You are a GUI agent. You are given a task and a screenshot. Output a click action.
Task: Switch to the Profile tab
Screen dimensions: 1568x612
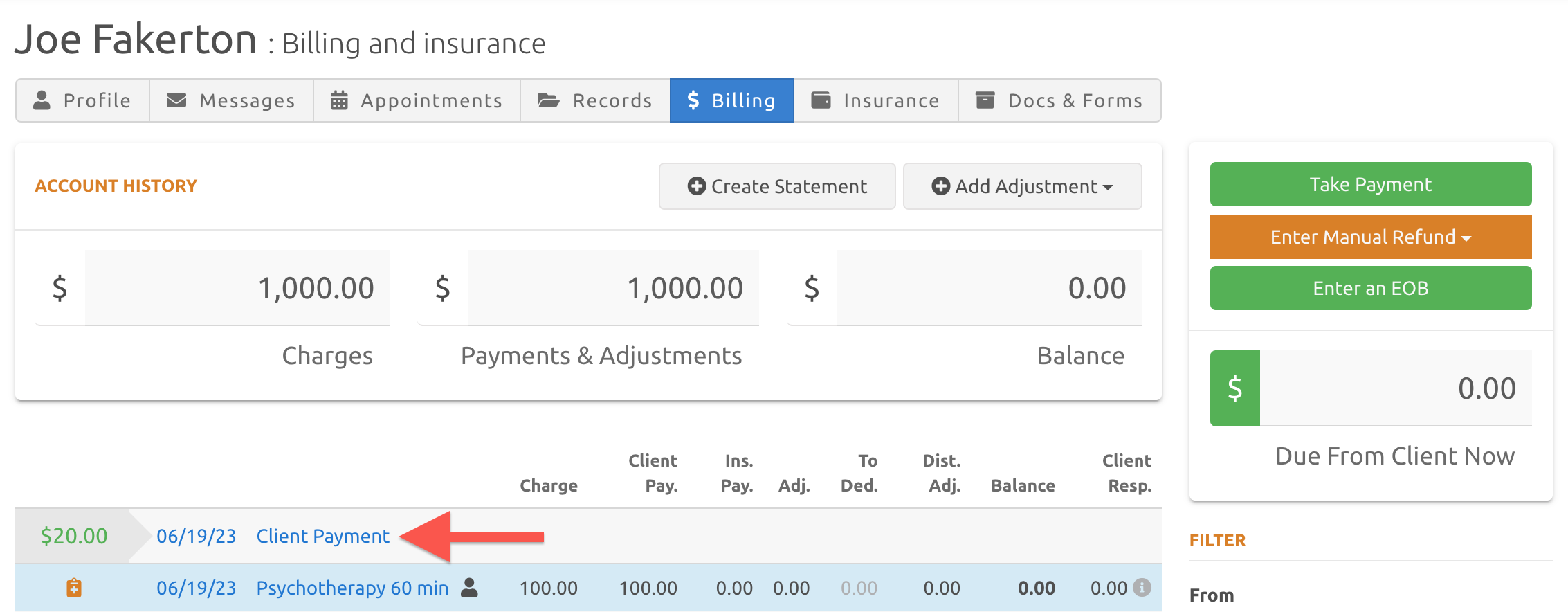[x=83, y=100]
